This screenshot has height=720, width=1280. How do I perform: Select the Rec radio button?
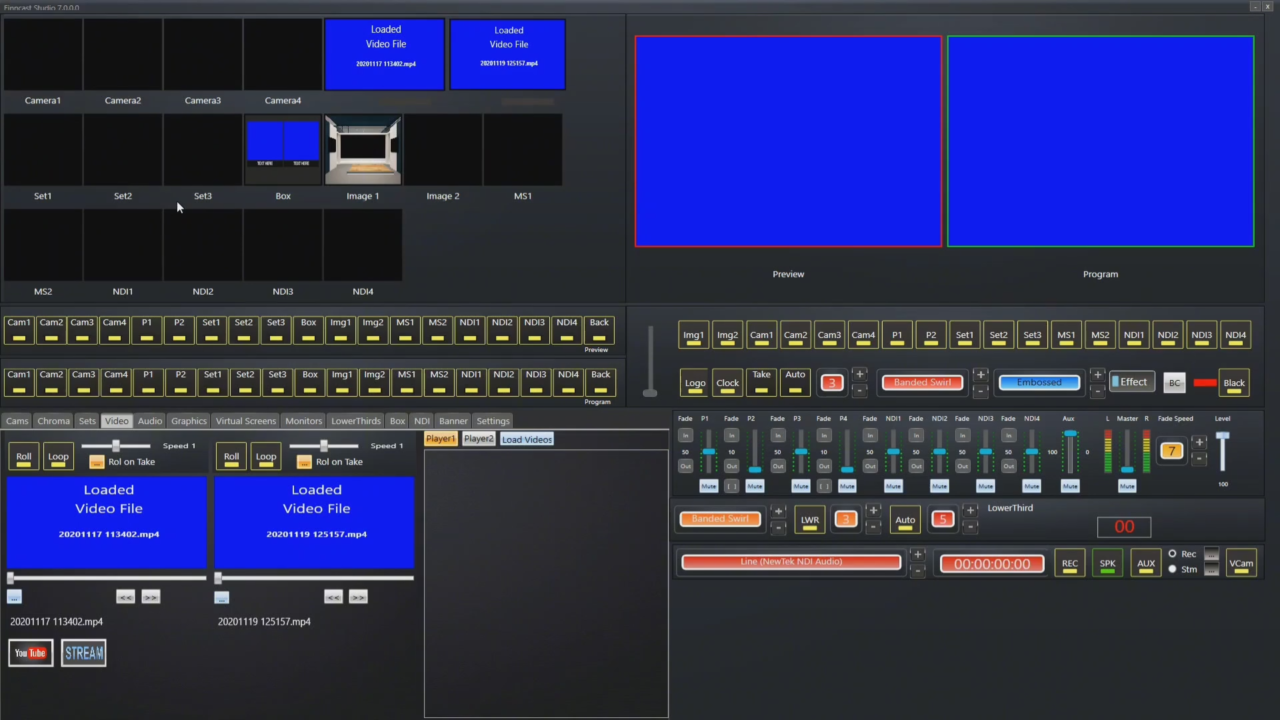tap(1172, 554)
